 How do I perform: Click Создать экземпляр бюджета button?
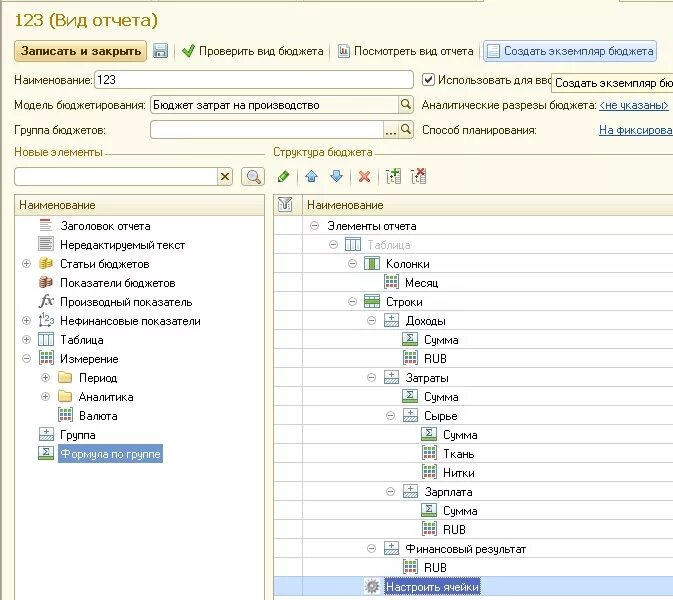click(x=570, y=51)
